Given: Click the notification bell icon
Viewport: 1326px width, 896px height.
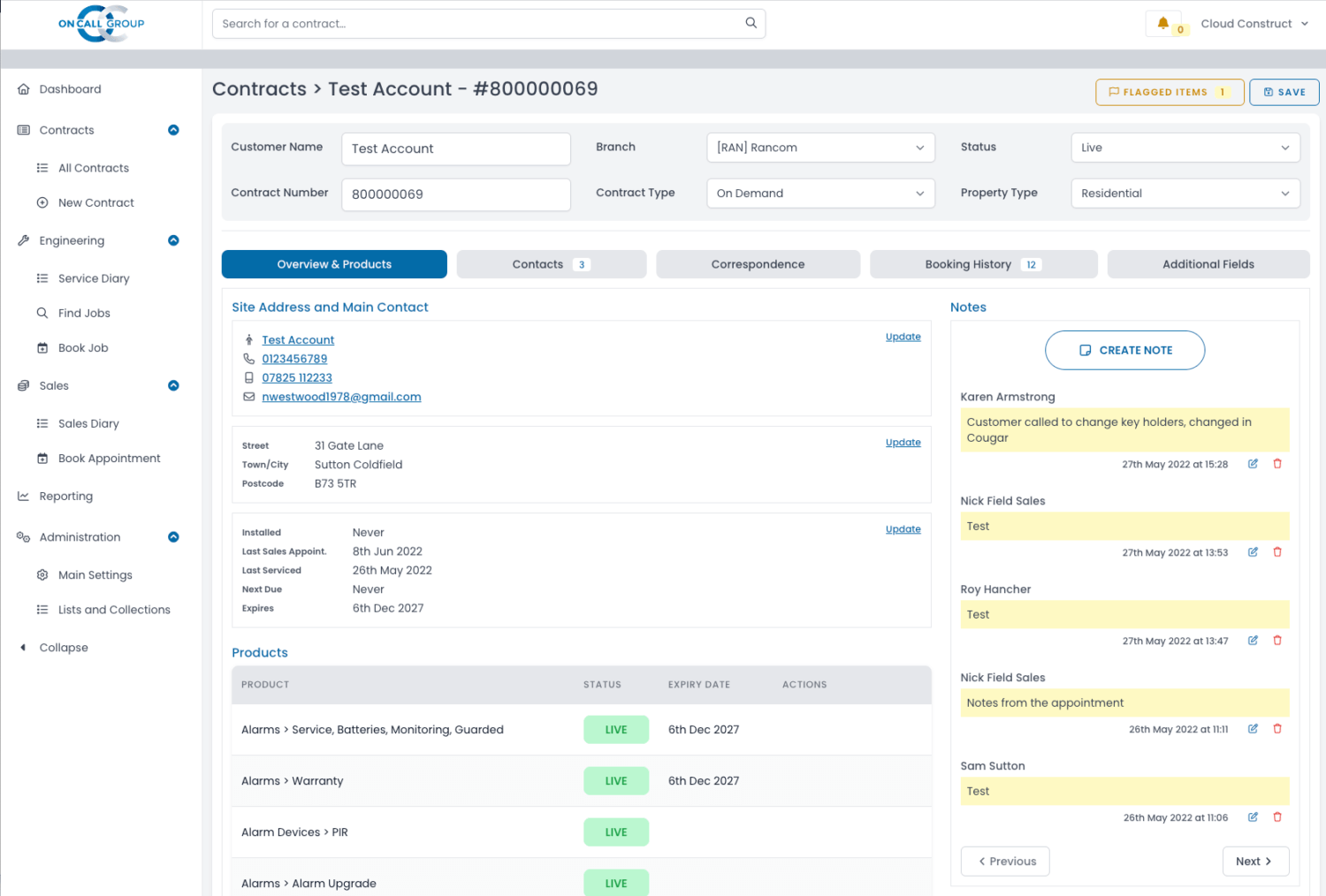Looking at the screenshot, I should click(1163, 23).
